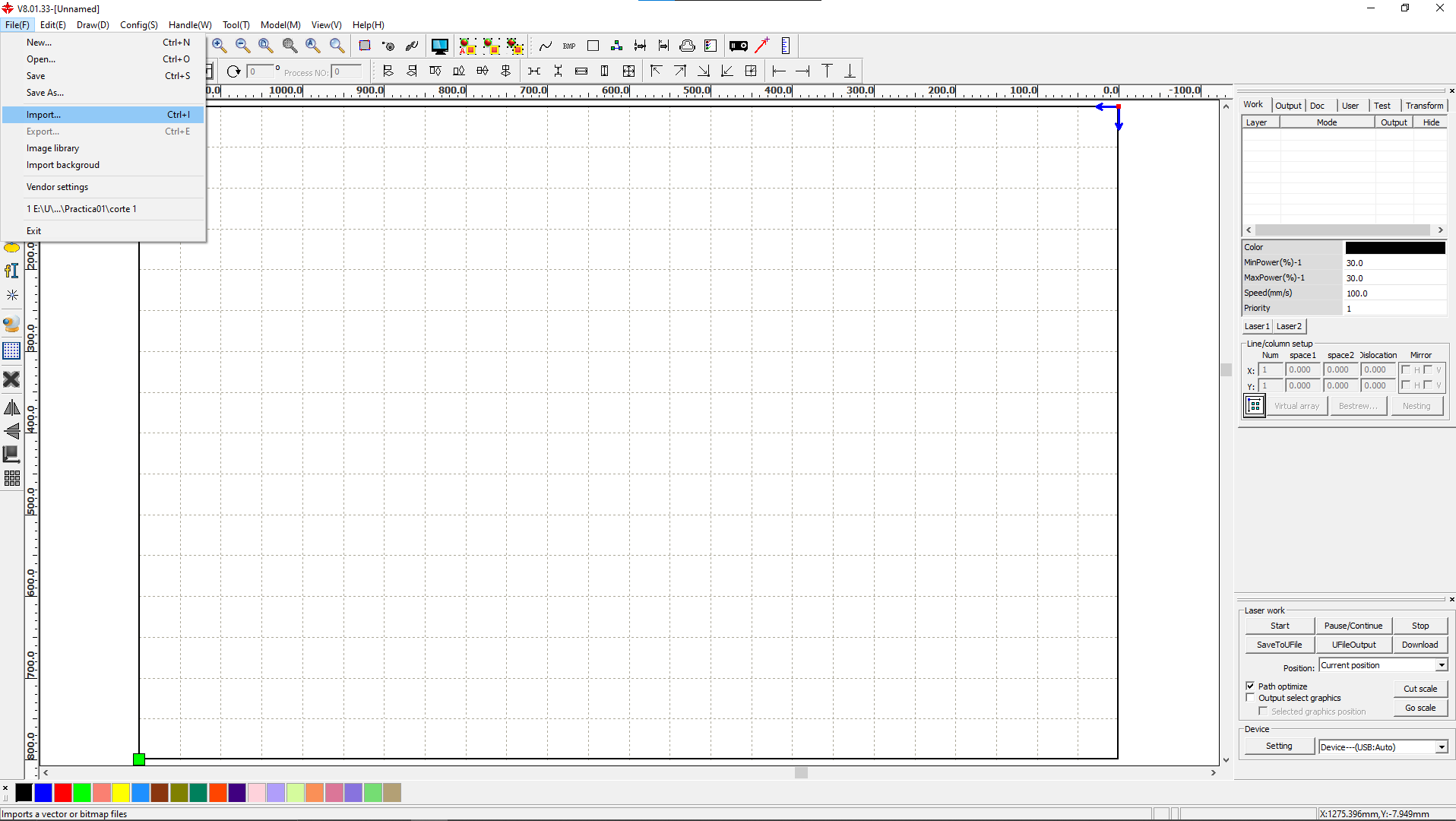Choose Import... from the File menu
This screenshot has width=1456, height=821.
click(103, 115)
